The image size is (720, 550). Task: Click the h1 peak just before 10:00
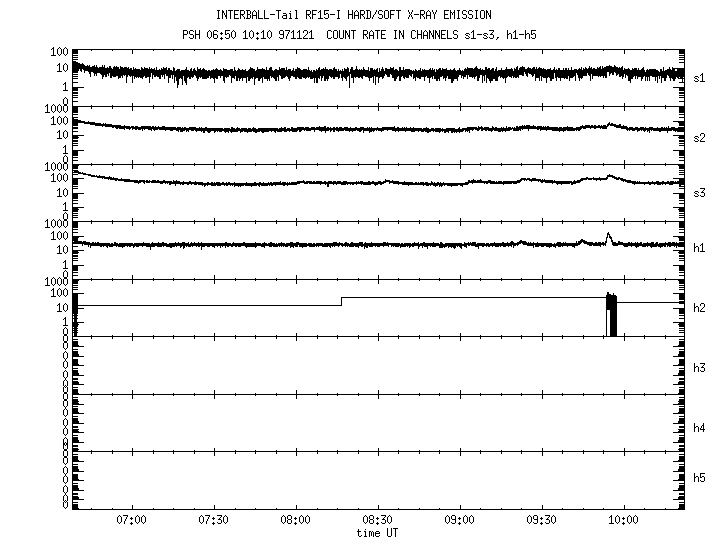pyautogui.click(x=608, y=236)
